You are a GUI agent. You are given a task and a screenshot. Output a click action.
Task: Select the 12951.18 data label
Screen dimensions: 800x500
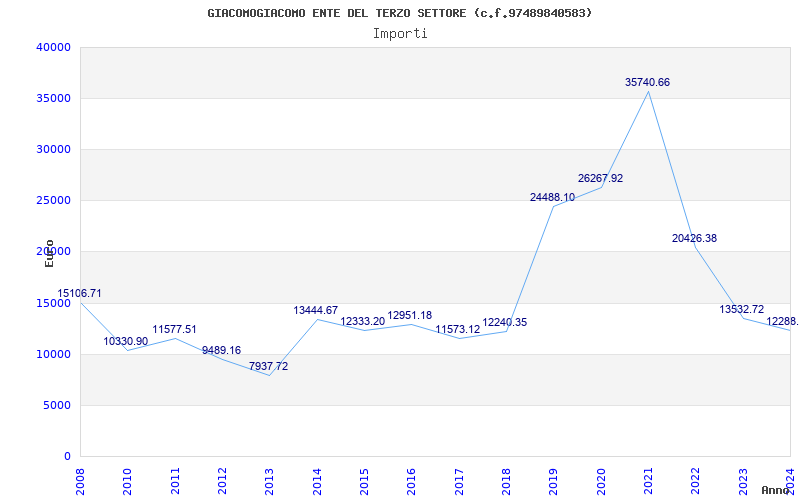pos(410,315)
